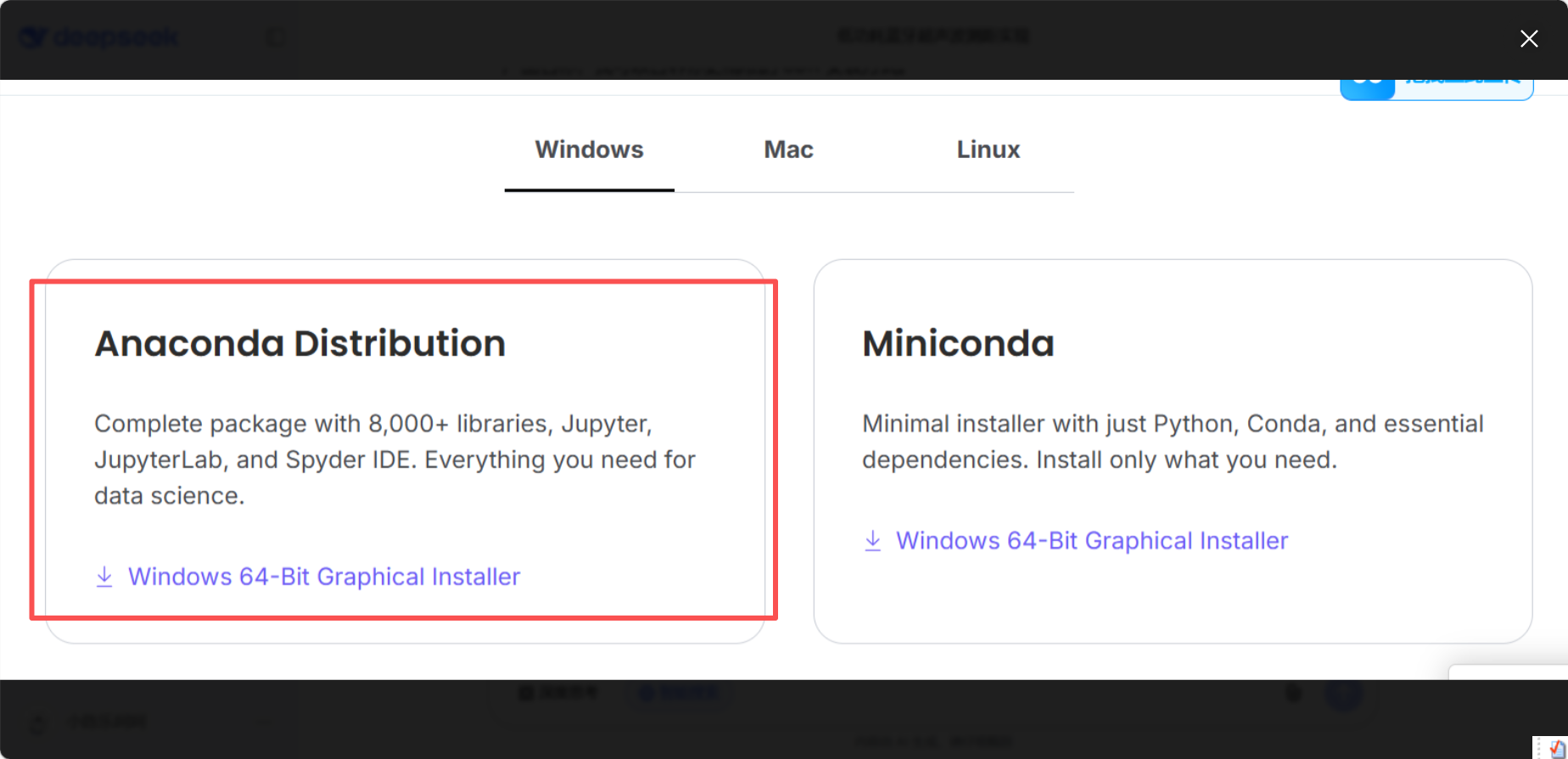
Task: Switch to the Mac tab
Action: pyautogui.click(x=788, y=149)
